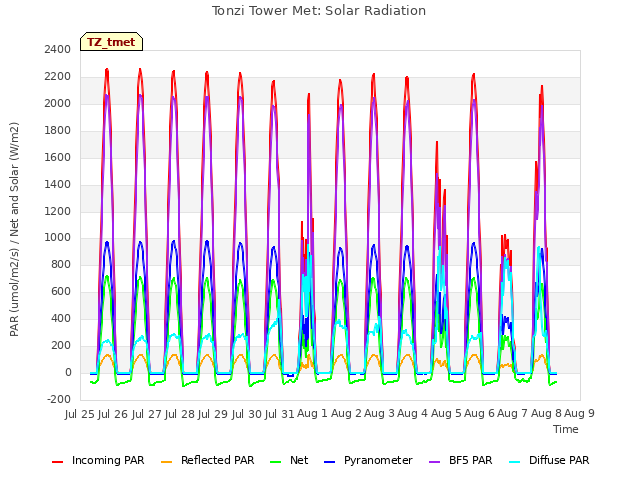Click the Jul 26 x-axis date label

(113, 414)
